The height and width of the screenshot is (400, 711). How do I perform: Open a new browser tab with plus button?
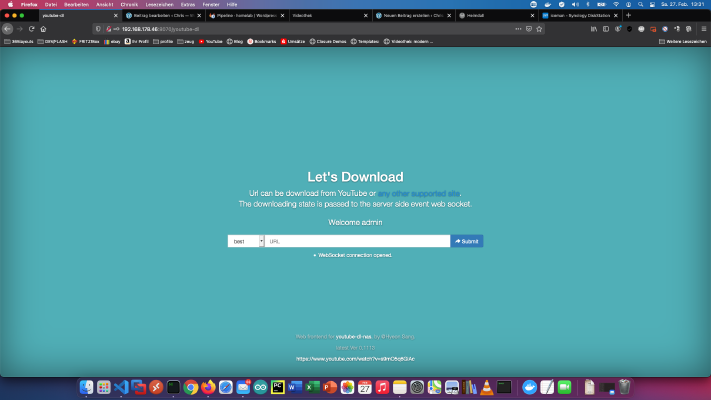(x=628, y=15)
